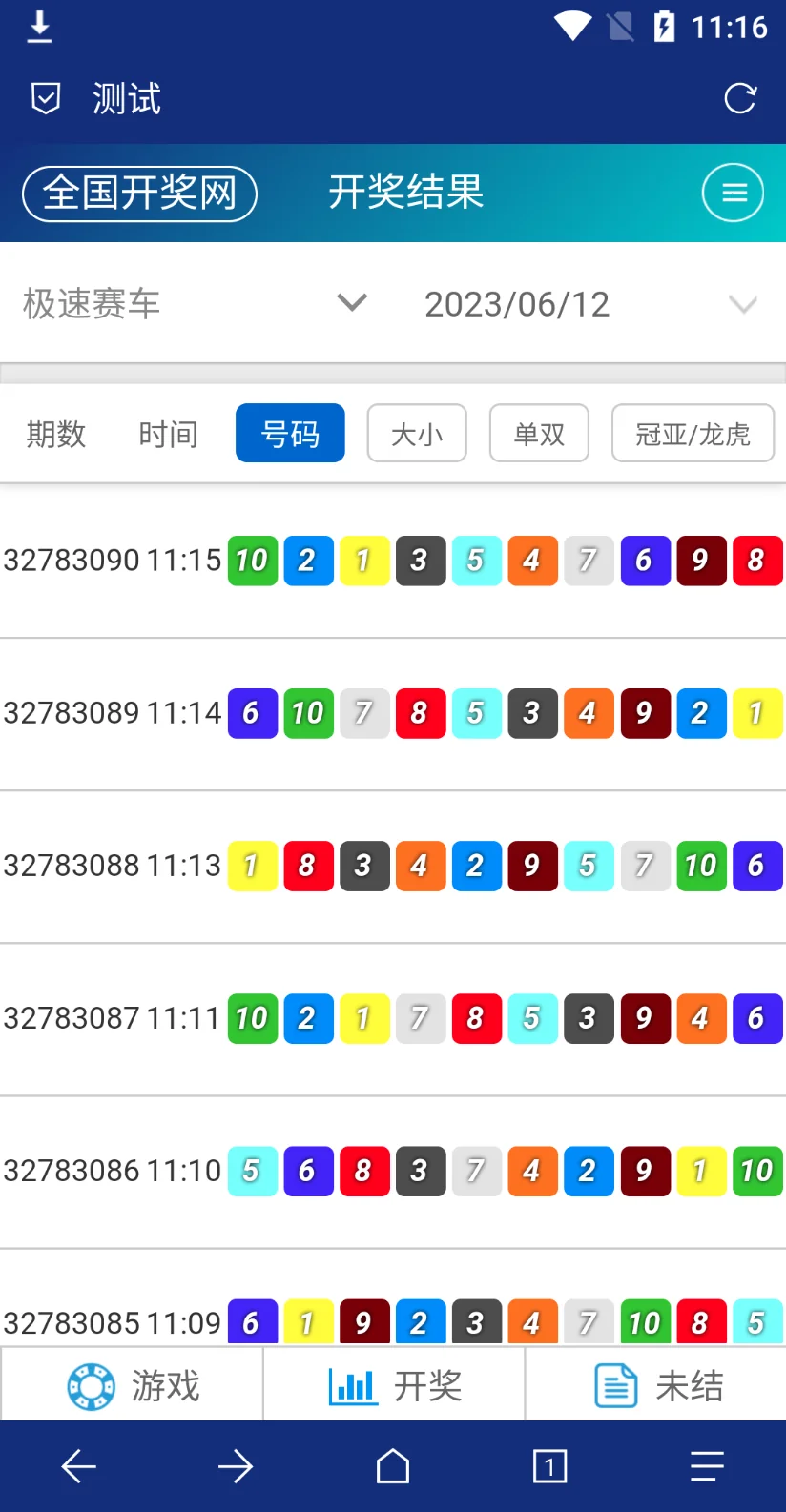Select the draw row for period 32783088
This screenshot has width=786, height=1512.
112,866
